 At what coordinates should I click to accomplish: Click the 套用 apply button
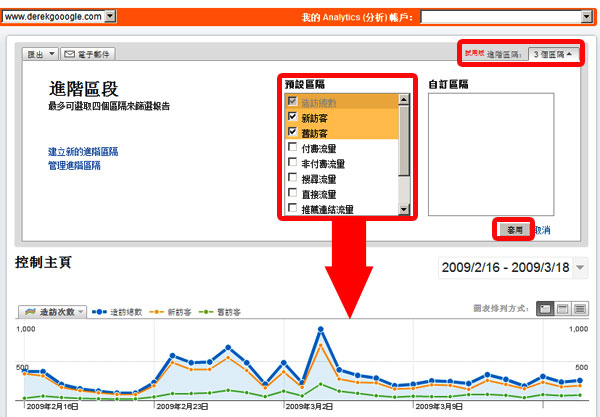coord(515,230)
